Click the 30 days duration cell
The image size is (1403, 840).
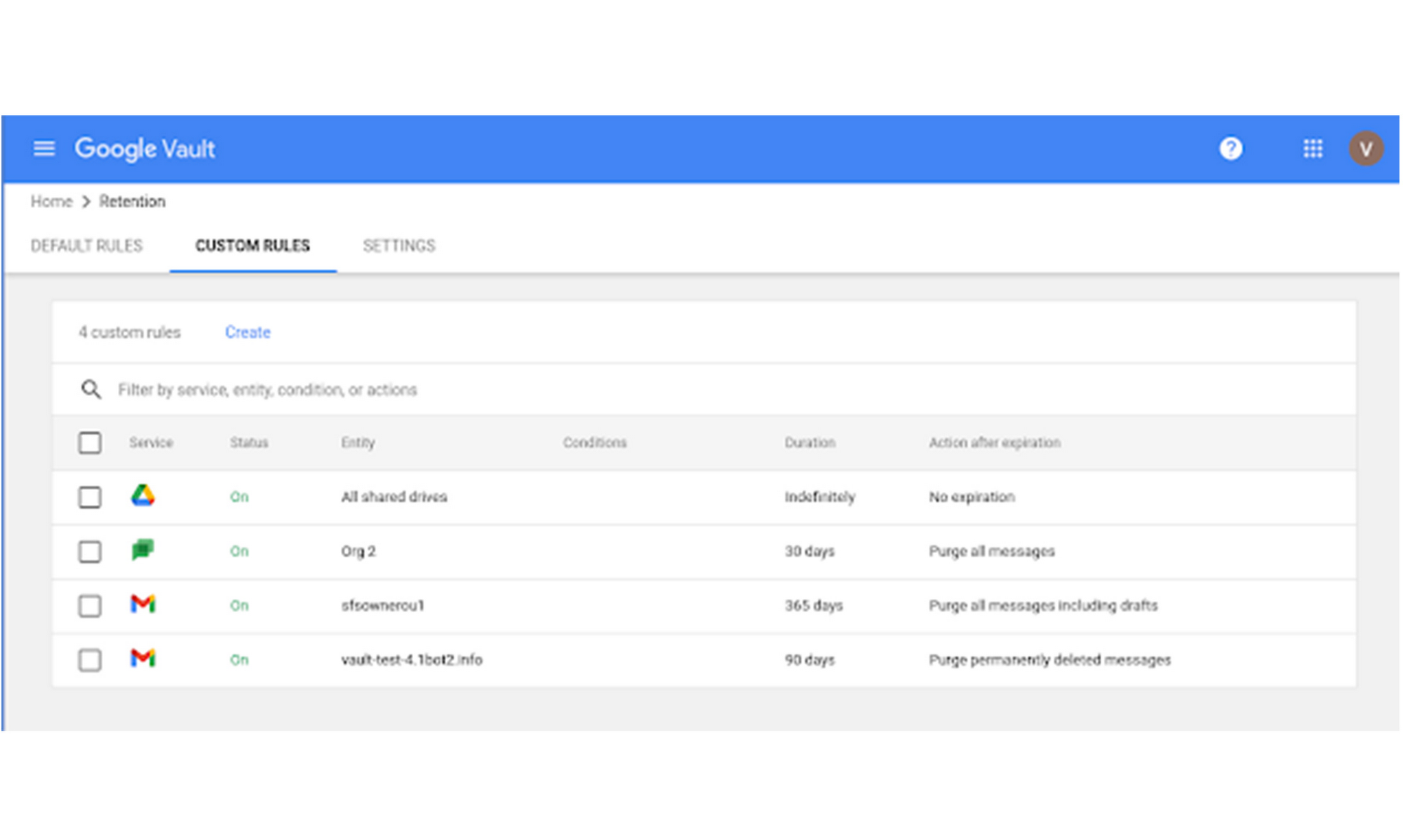tap(810, 551)
